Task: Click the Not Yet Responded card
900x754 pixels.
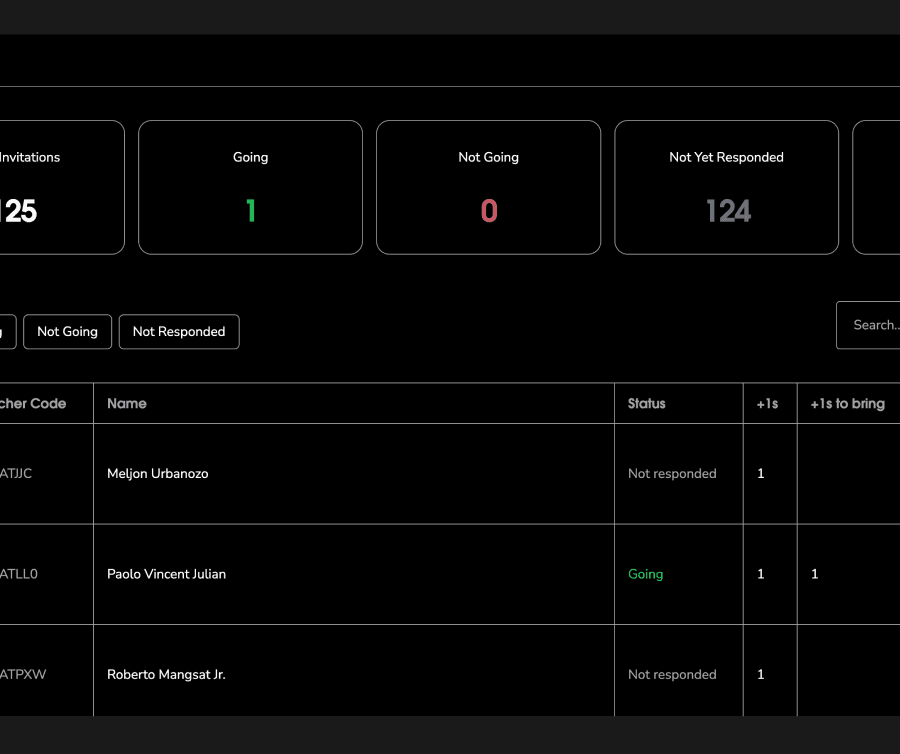Action: pyautogui.click(x=726, y=187)
